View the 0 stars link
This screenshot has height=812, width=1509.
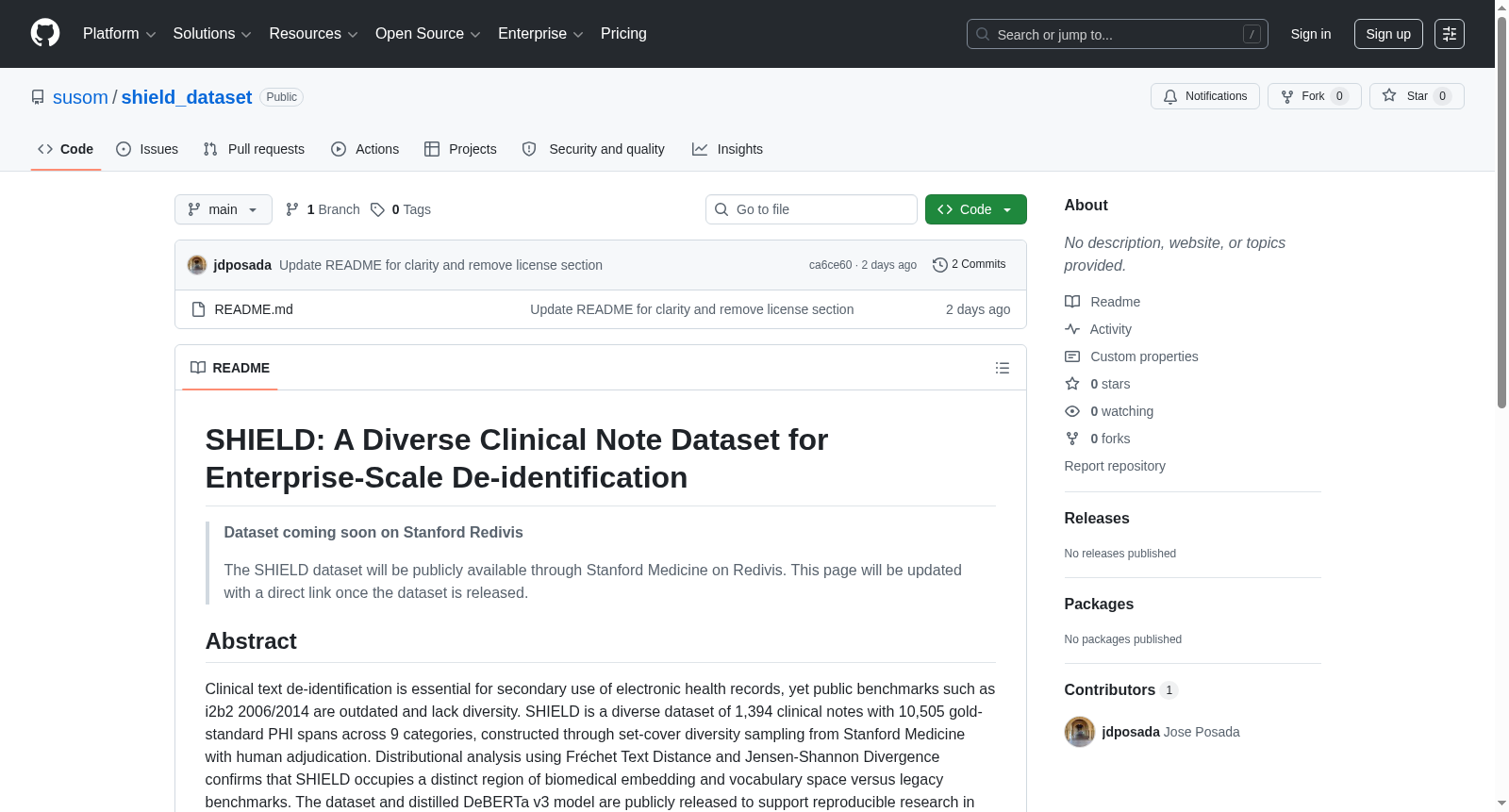(1098, 384)
